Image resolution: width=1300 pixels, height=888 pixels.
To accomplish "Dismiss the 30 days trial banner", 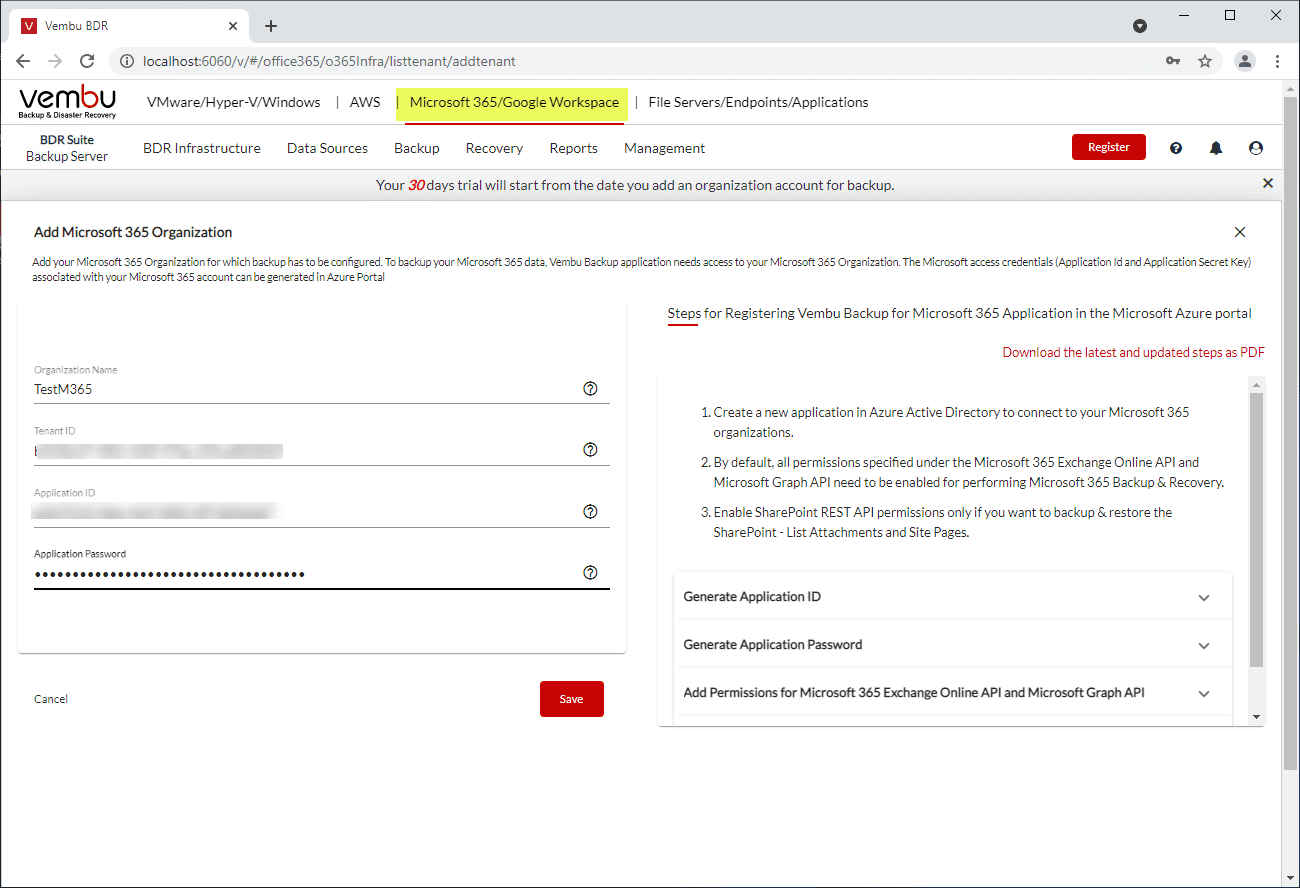I will point(1268,184).
